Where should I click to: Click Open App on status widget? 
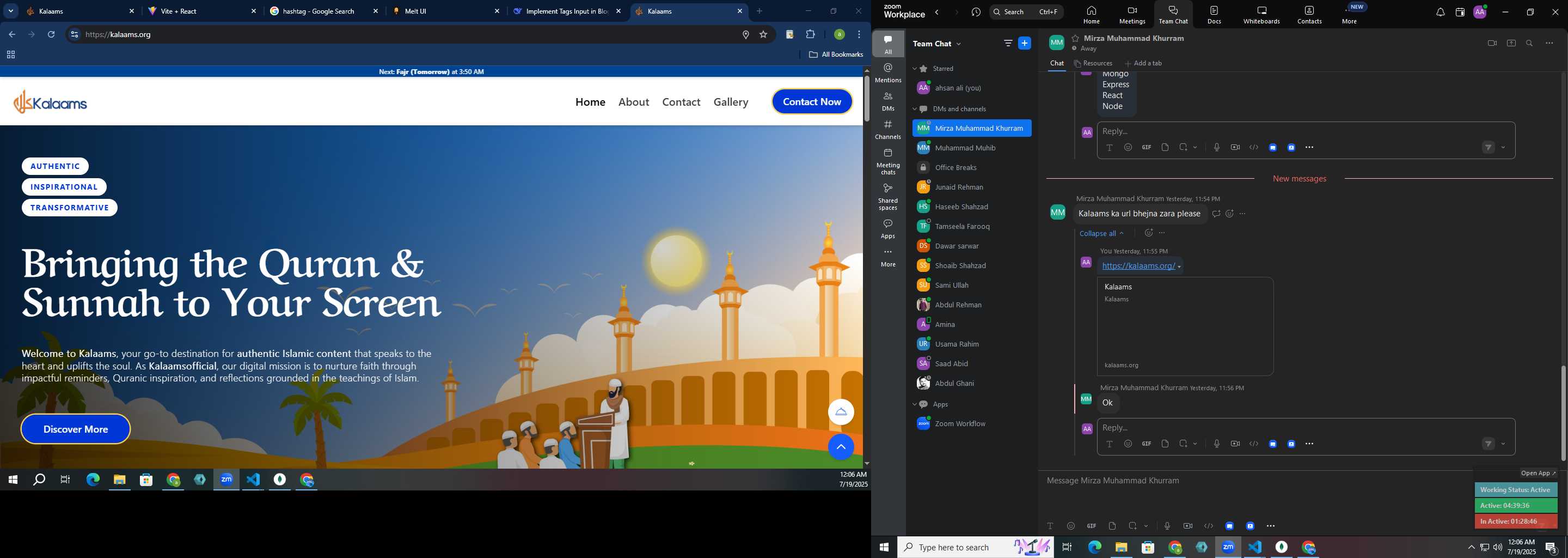1538,474
